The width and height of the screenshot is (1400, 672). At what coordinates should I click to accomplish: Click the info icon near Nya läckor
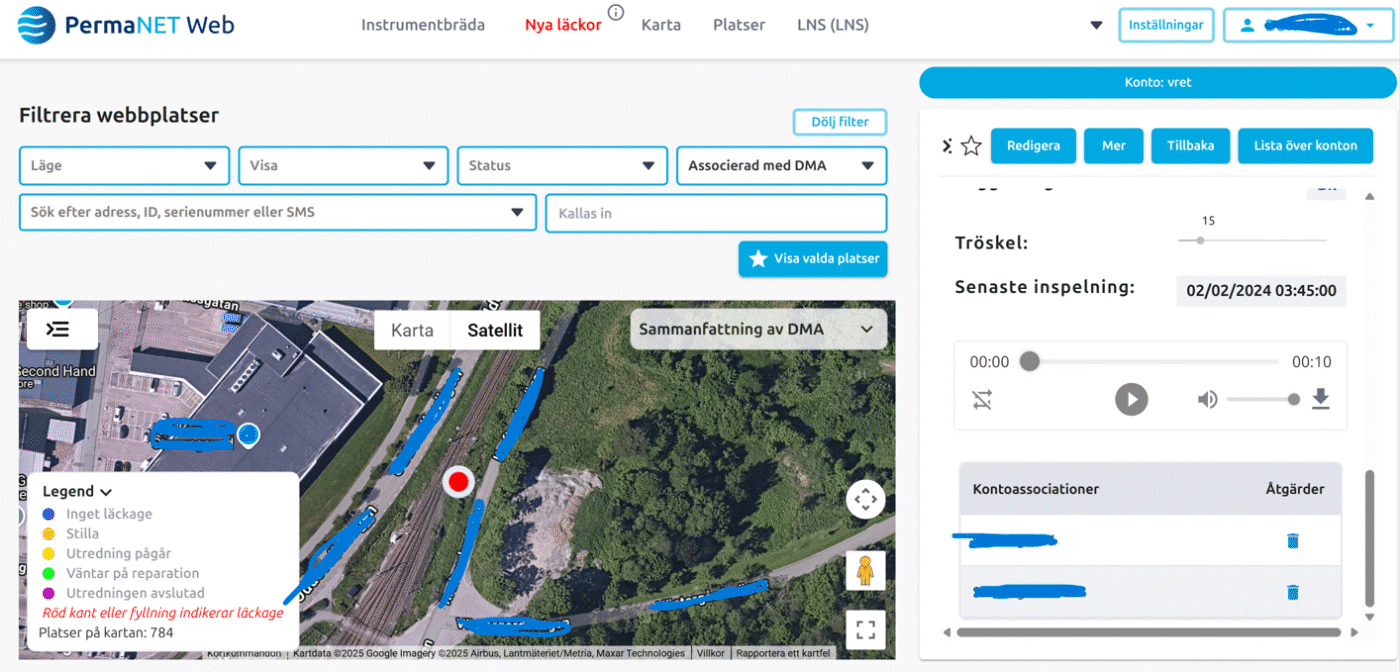click(x=616, y=13)
